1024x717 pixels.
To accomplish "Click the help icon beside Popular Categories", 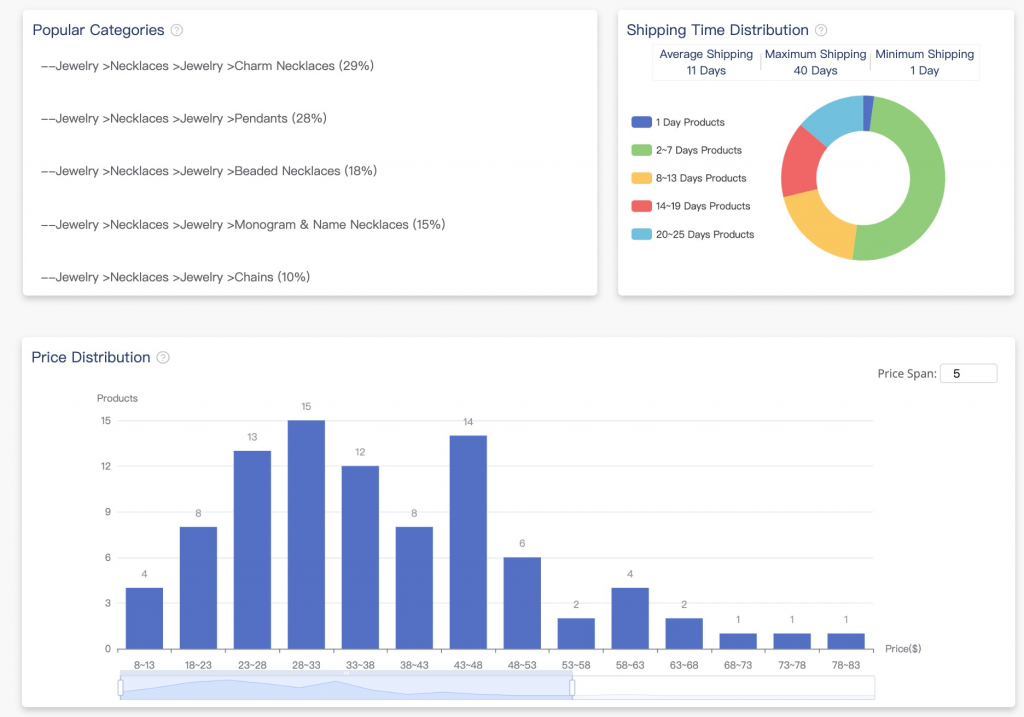I will click(177, 31).
